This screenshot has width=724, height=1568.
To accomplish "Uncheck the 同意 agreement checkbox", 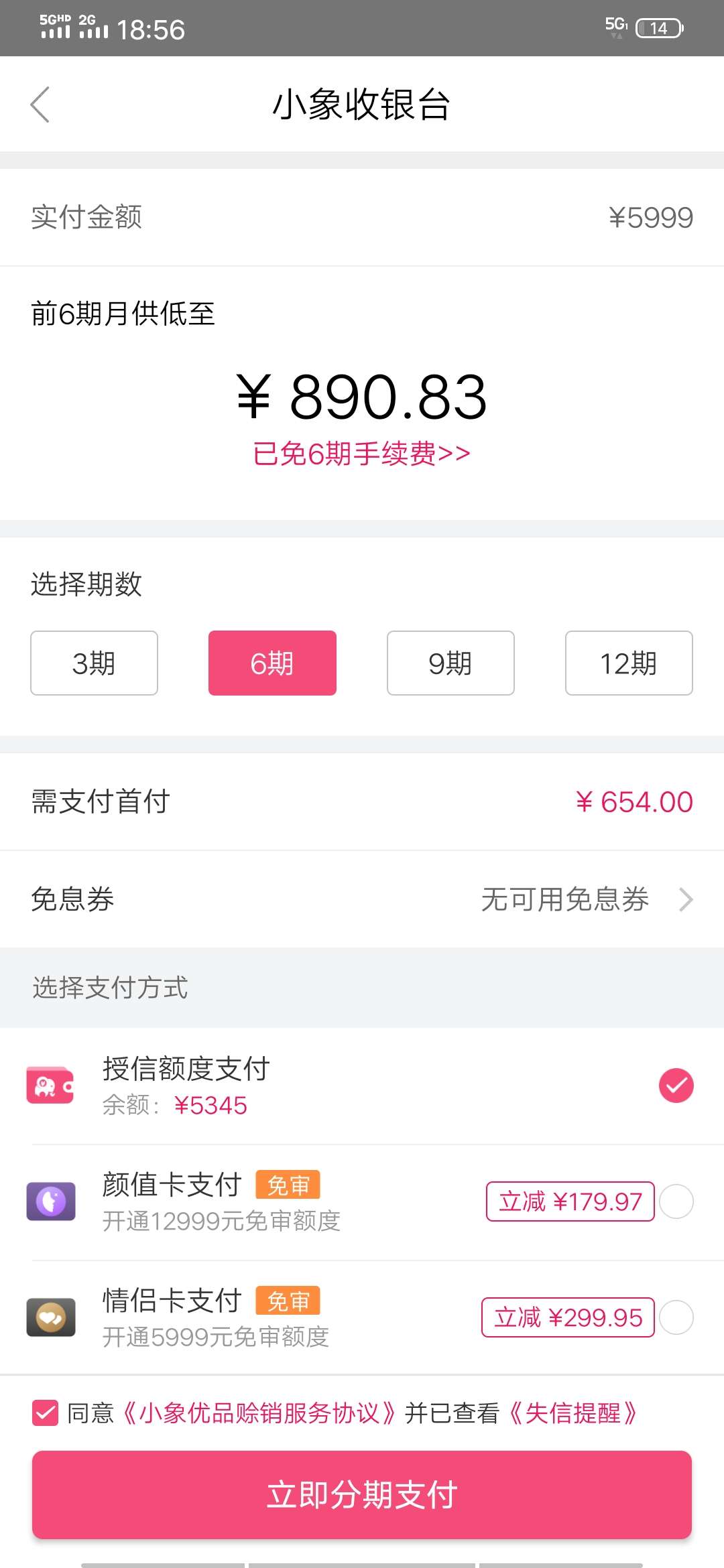I will pyautogui.click(x=45, y=1413).
